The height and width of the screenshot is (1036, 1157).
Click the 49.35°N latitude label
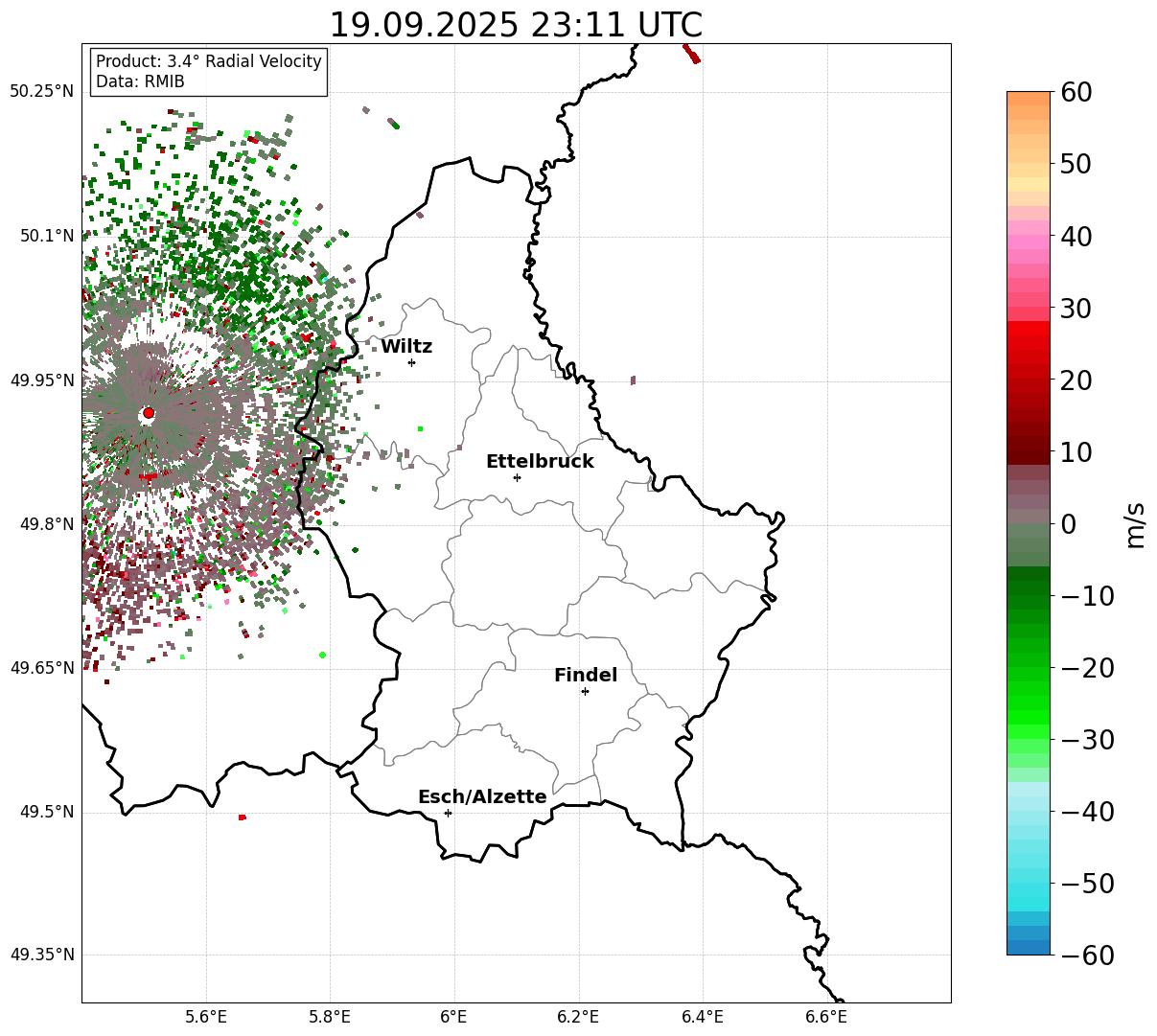click(41, 955)
